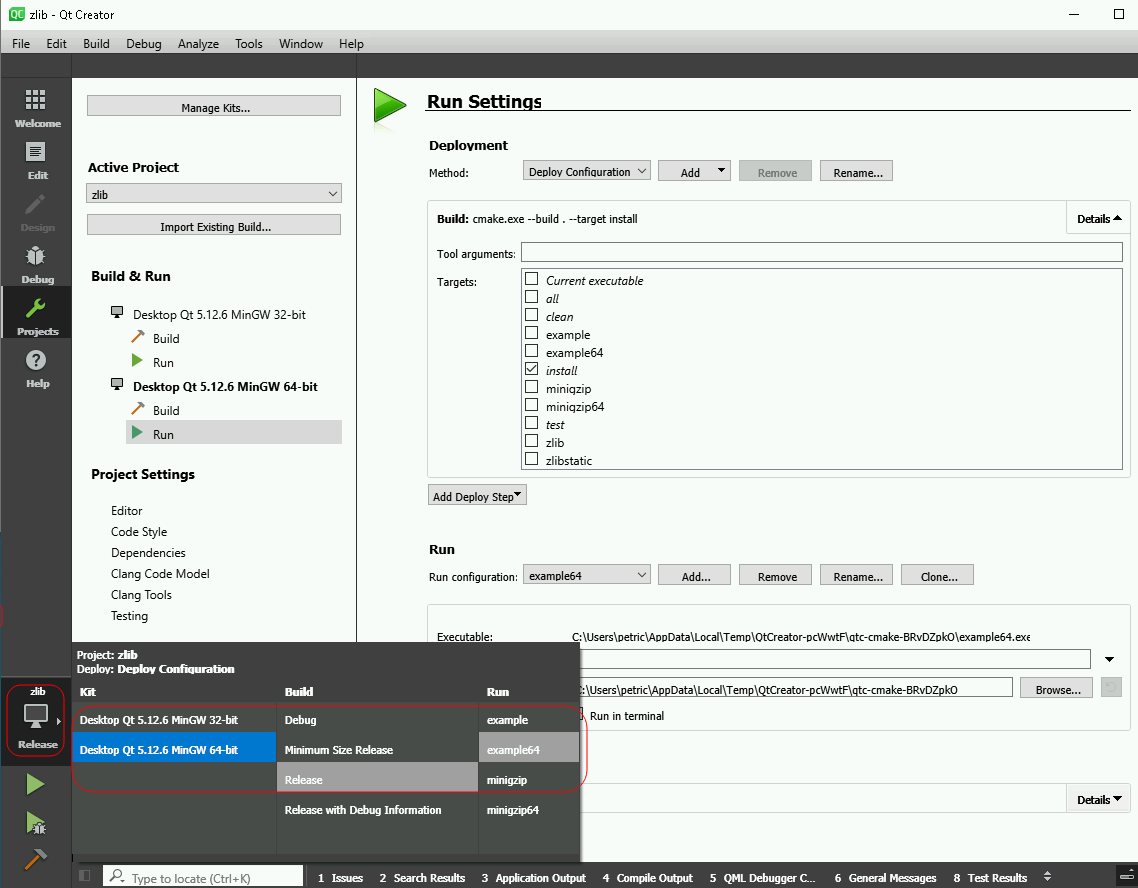The image size is (1138, 888).
Task: Open Clang Code Model project settings
Action: point(160,573)
